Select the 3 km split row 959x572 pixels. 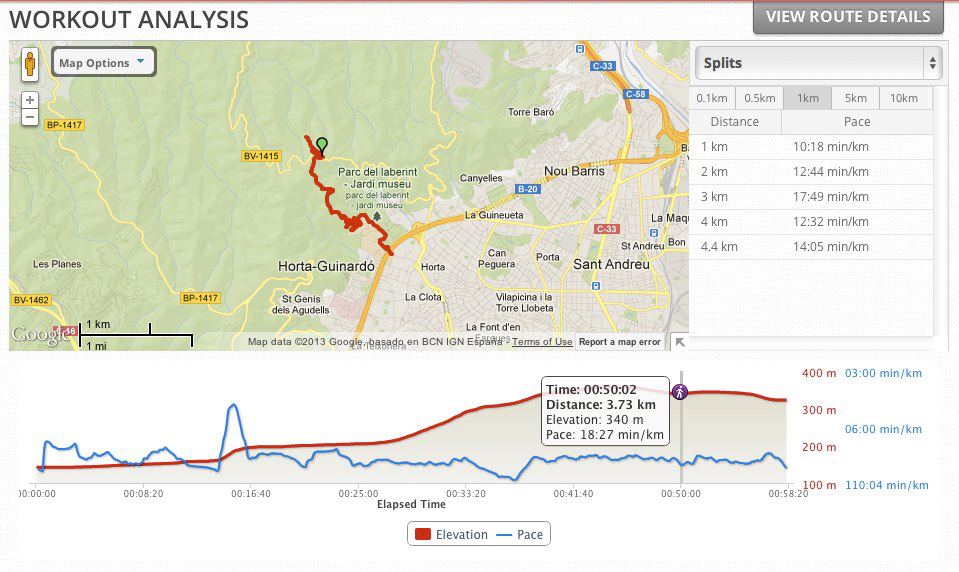point(811,197)
